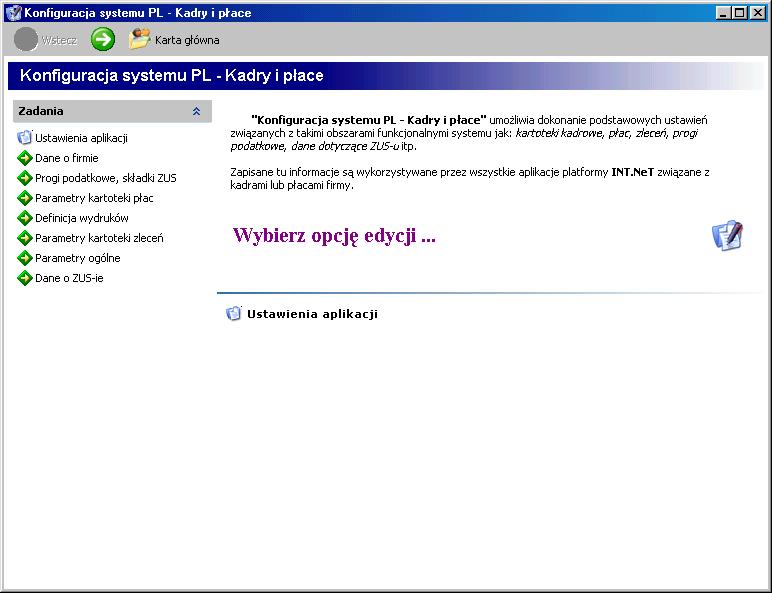This screenshot has height=593, width=772.
Task: Maximize the Konfiguracja systemu PL window
Action: pos(740,12)
